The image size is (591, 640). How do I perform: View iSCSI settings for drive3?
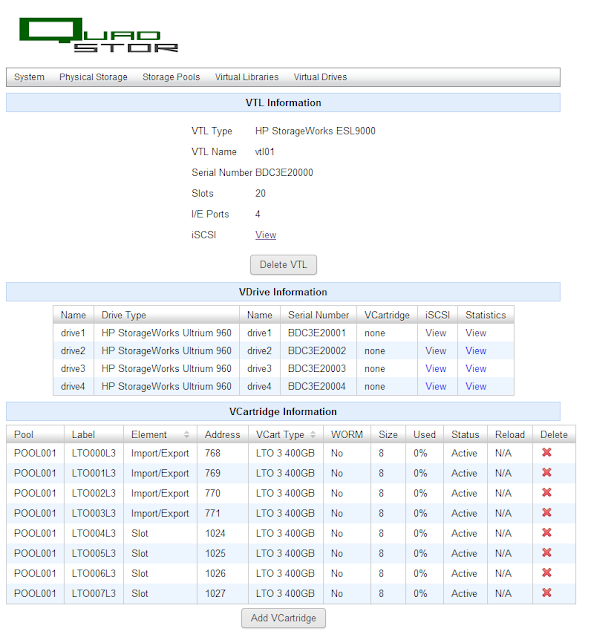[436, 369]
